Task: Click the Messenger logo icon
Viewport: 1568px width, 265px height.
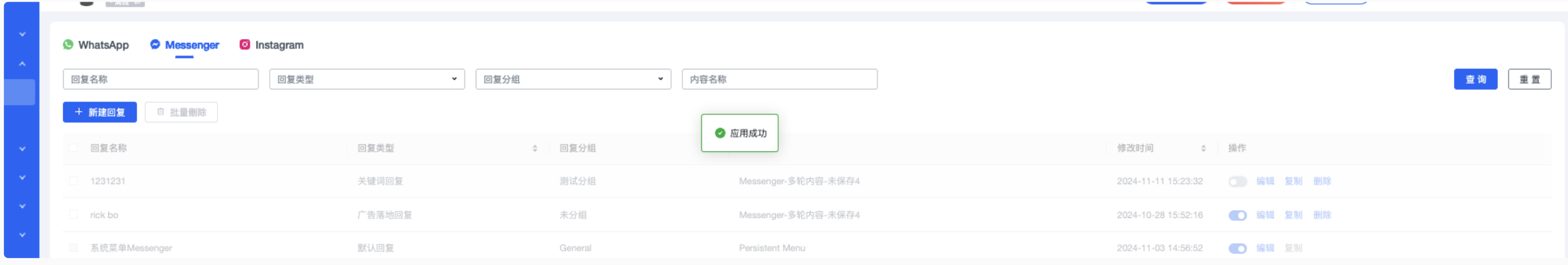Action: pos(155,44)
